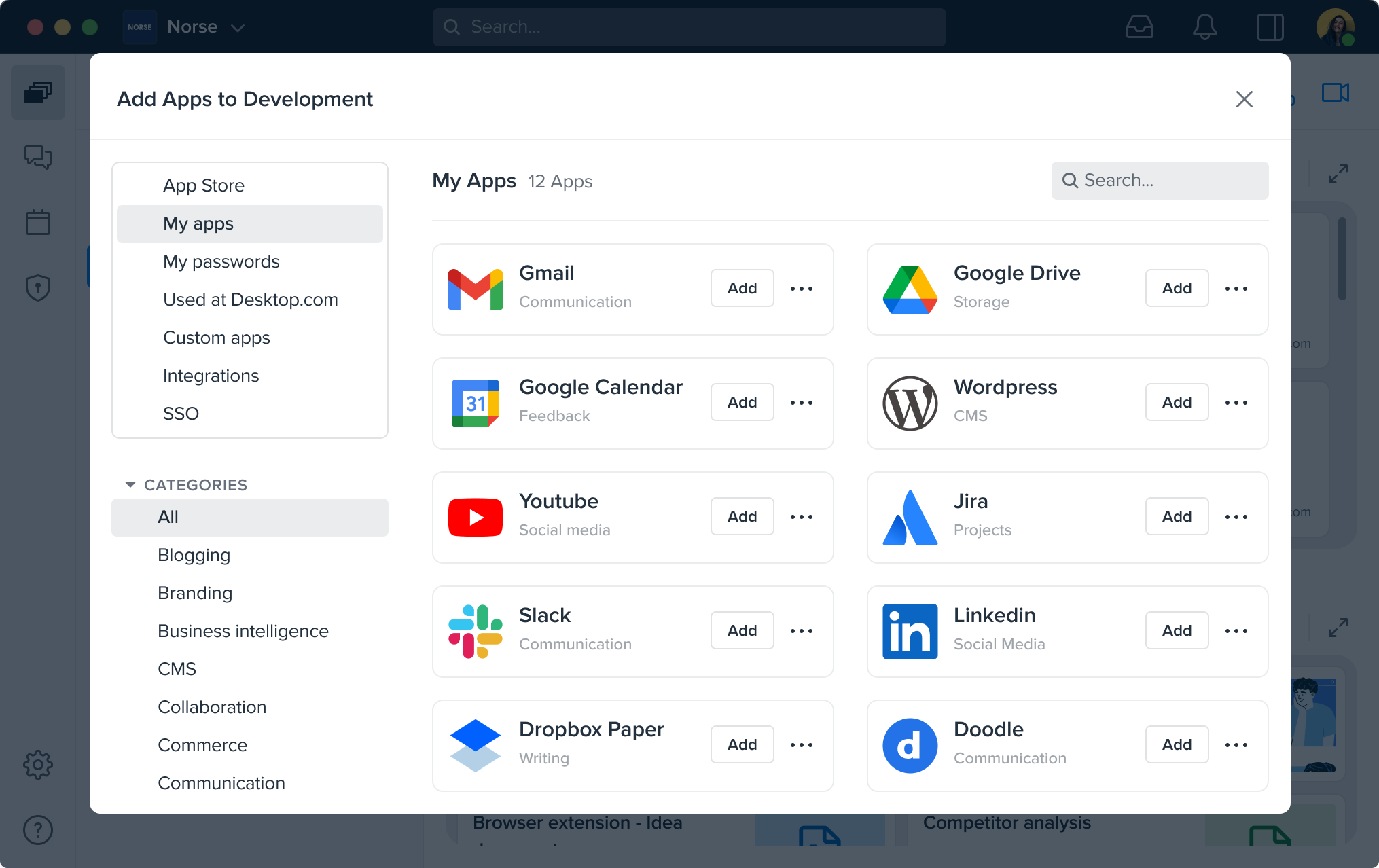
Task: Open the Jira app icon
Action: pyautogui.click(x=910, y=516)
